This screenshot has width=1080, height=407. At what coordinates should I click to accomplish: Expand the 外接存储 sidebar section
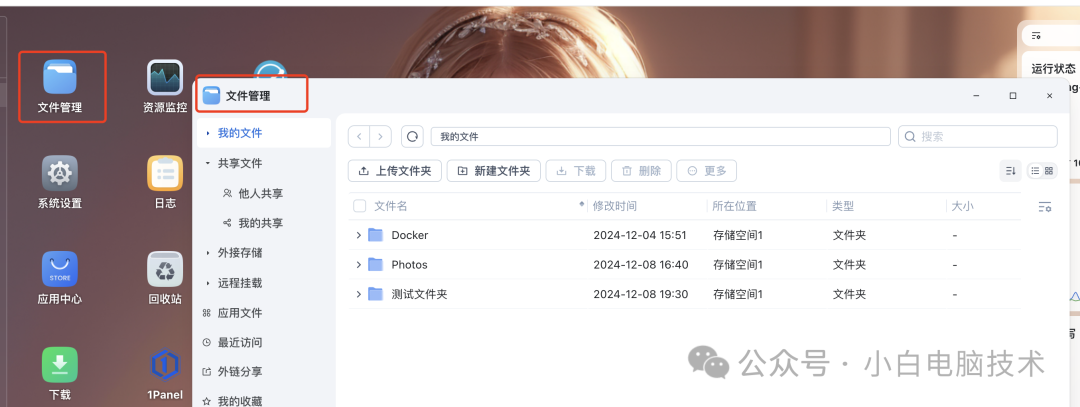(x=207, y=253)
